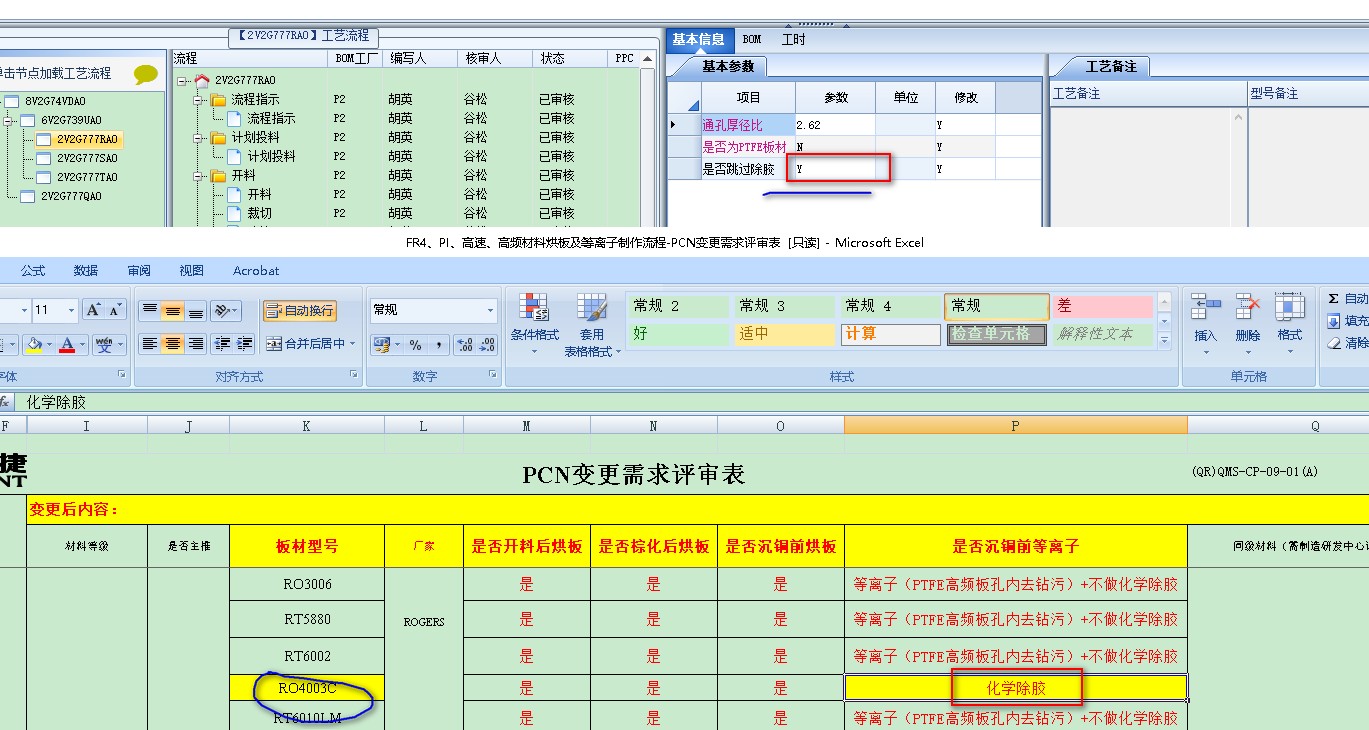Click the accounting number format icon
The width and height of the screenshot is (1369, 730).
click(381, 345)
